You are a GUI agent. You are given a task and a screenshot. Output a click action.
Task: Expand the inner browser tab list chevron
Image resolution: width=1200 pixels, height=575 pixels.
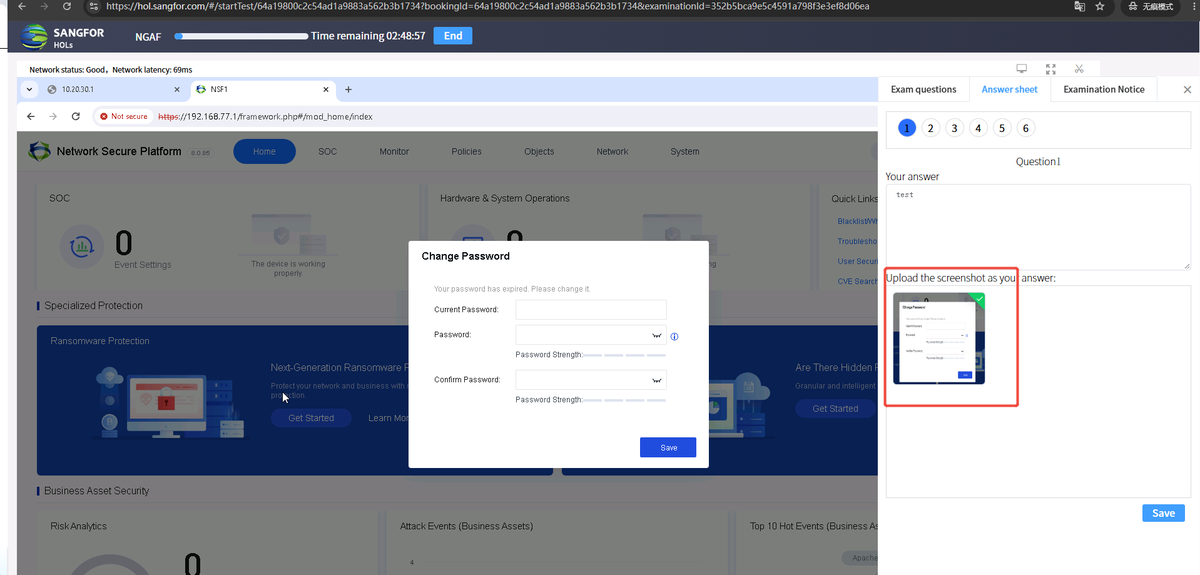tap(30, 89)
